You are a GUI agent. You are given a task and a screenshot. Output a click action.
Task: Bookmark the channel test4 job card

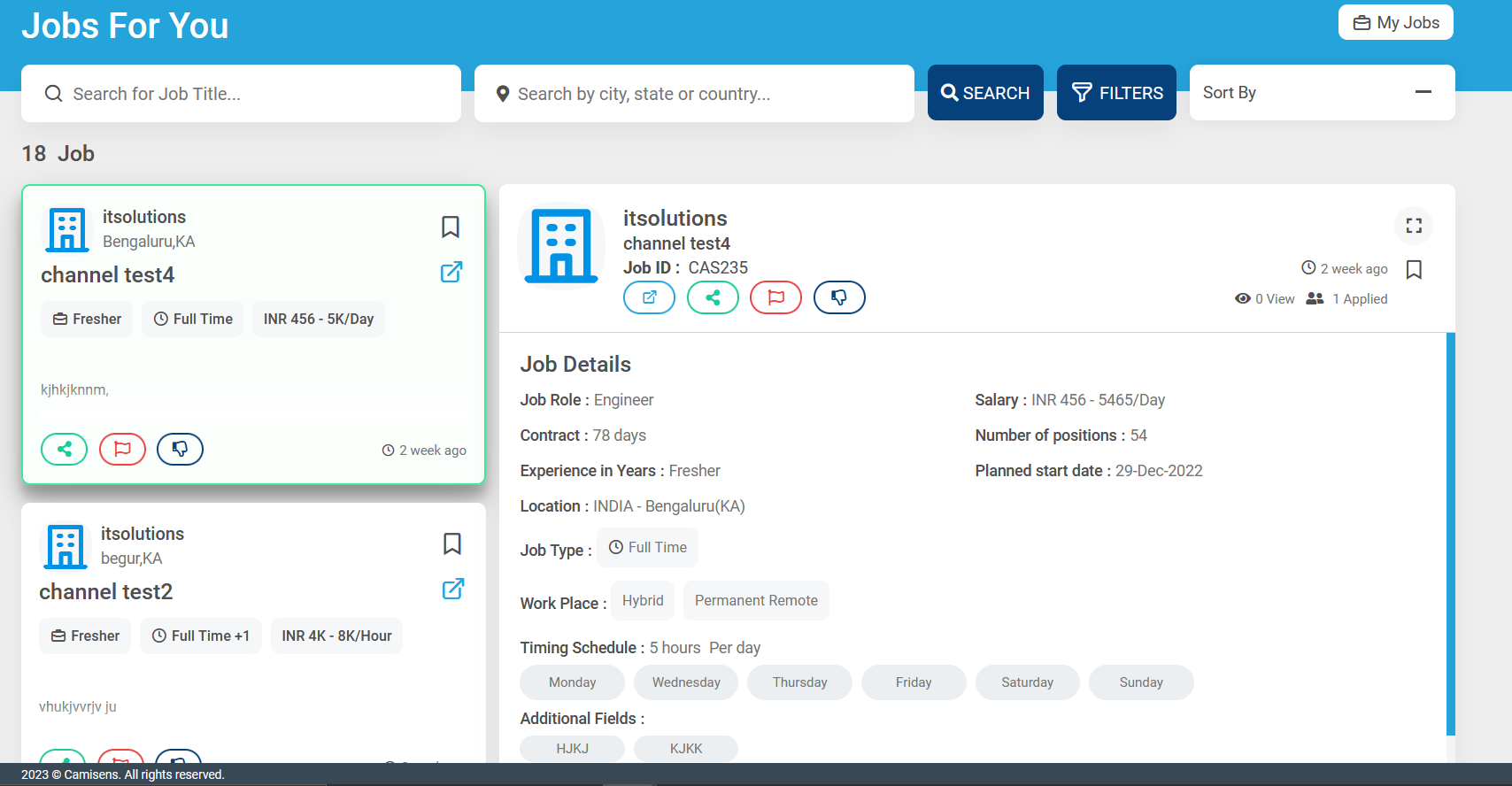tap(450, 227)
